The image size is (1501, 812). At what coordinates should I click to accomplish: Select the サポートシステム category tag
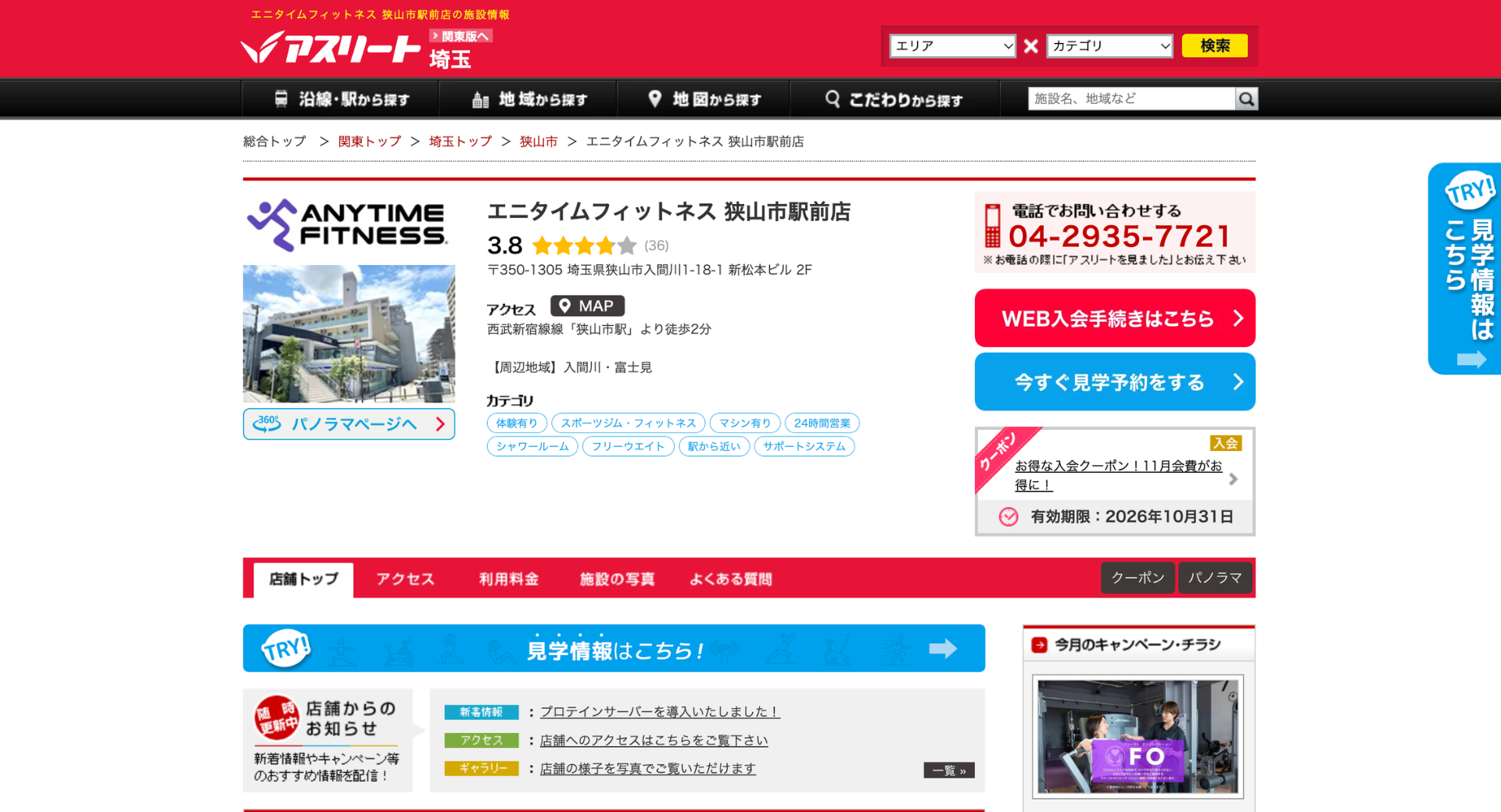pos(804,446)
